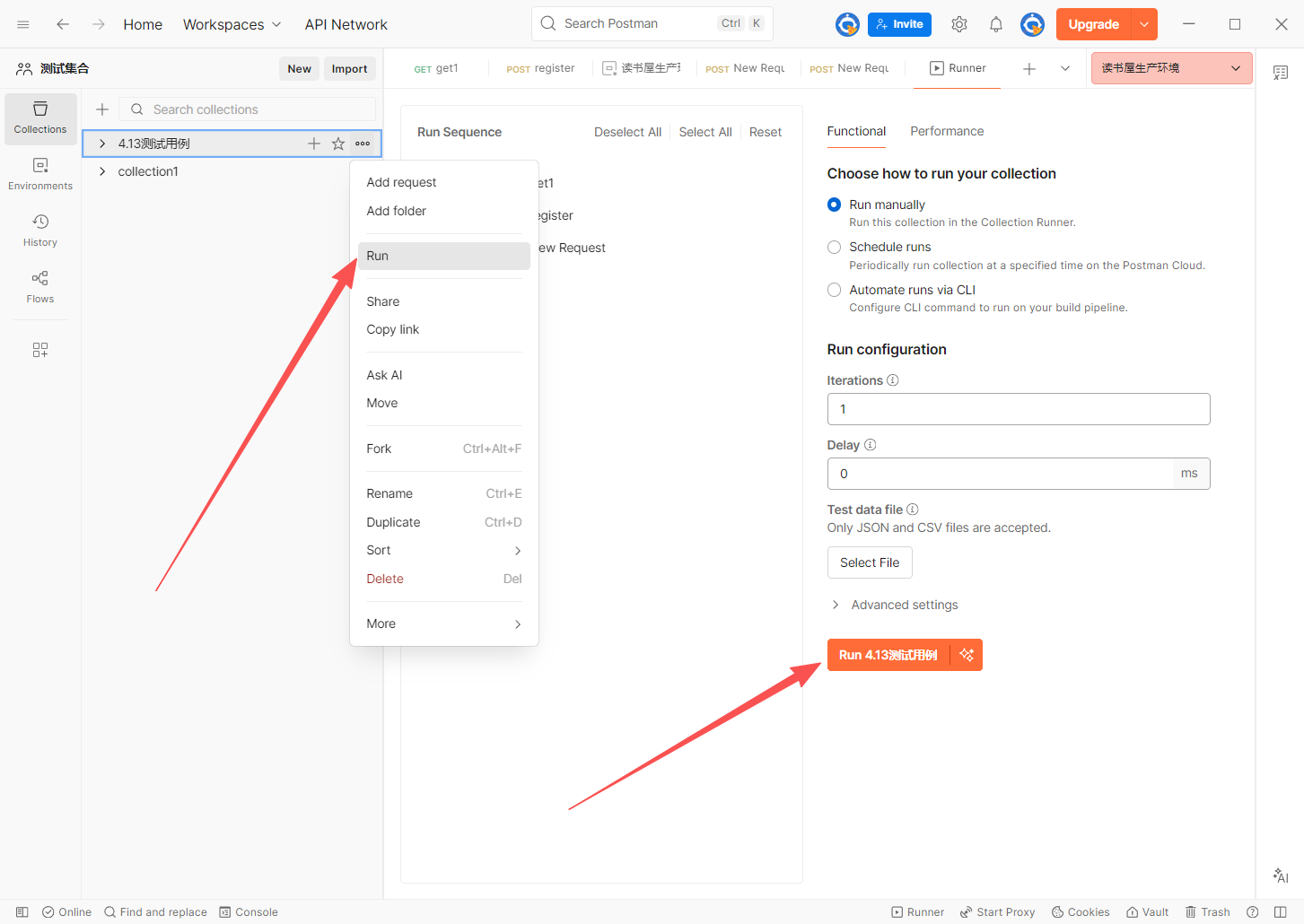Viewport: 1304px width, 924px height.
Task: Open Console in status bar
Action: click(249, 912)
